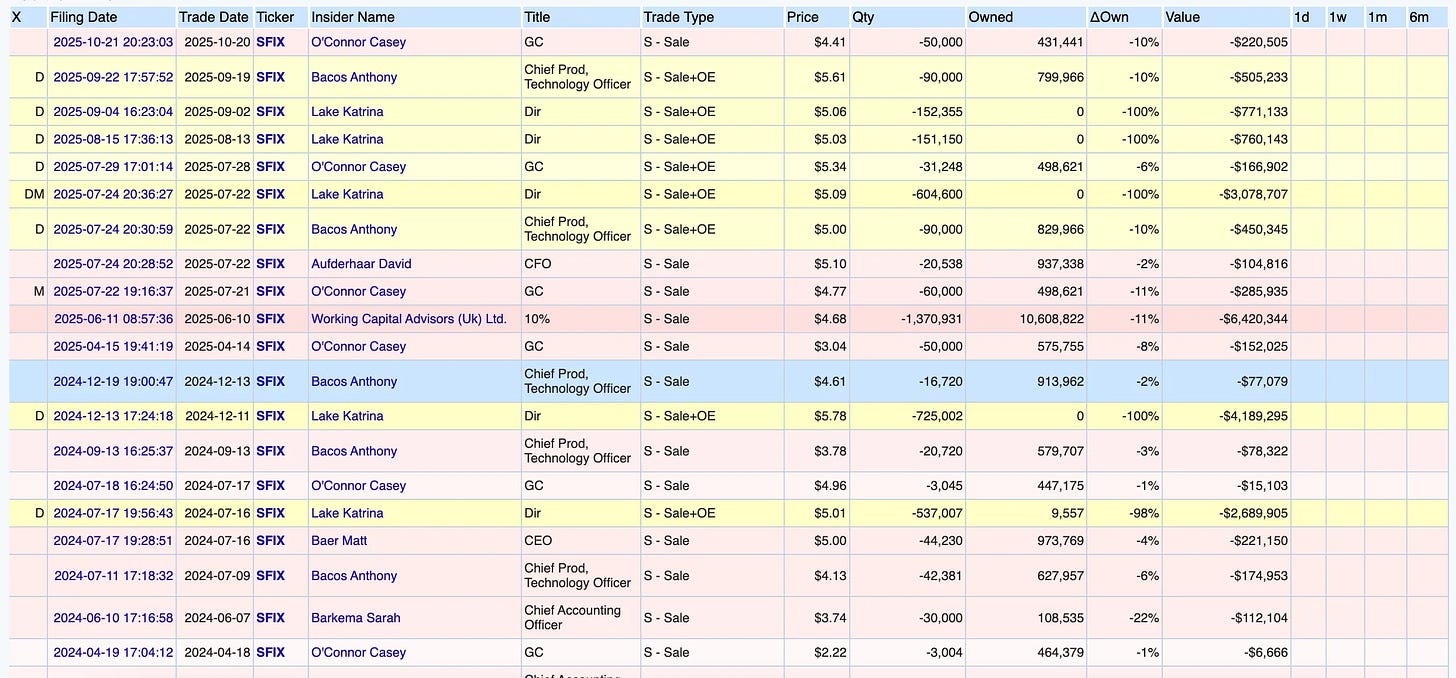The width and height of the screenshot is (1456, 678).
Task: Open Aufderhaar David insider page
Action: point(361,264)
